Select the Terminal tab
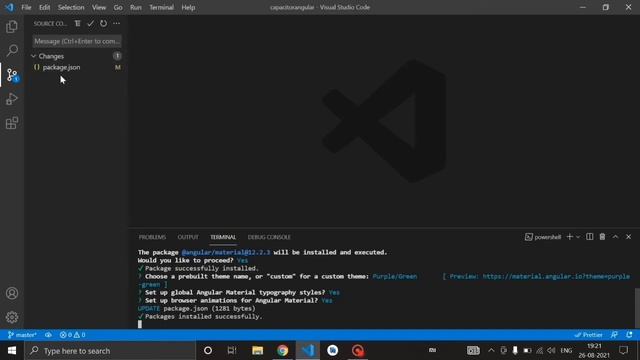The width and height of the screenshot is (640, 360). [223, 237]
